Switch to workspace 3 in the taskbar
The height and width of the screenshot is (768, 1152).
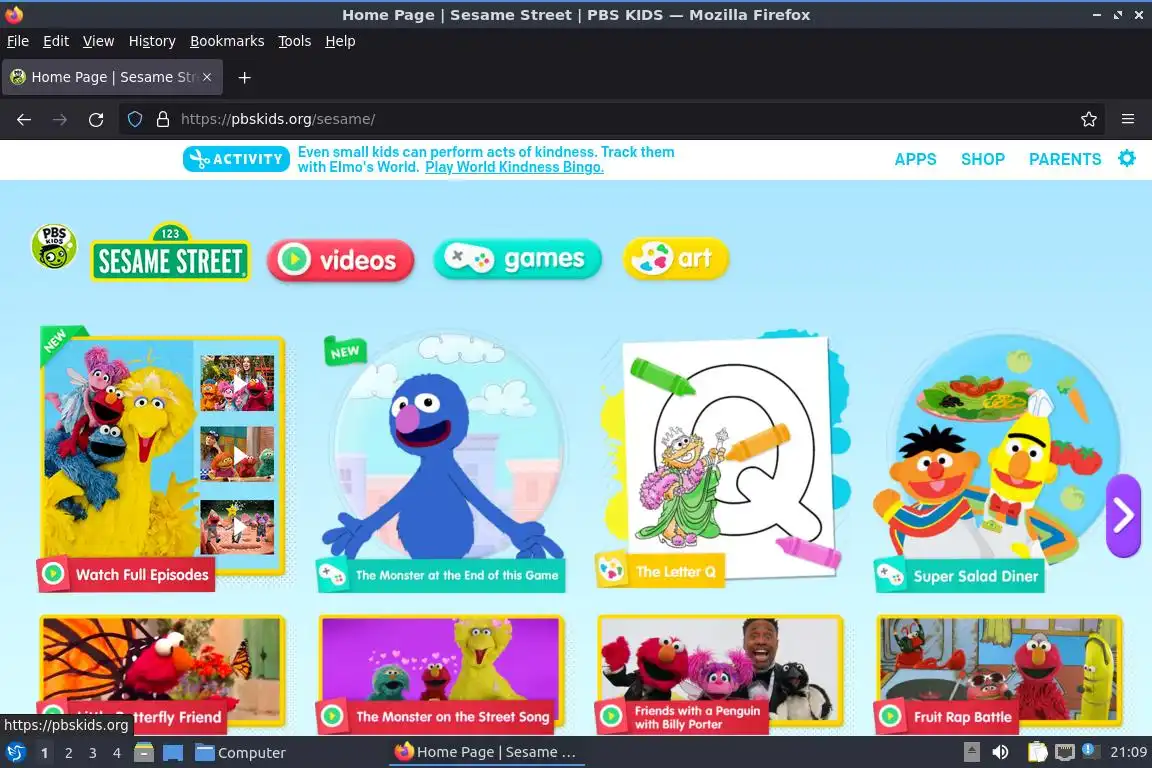click(93, 753)
